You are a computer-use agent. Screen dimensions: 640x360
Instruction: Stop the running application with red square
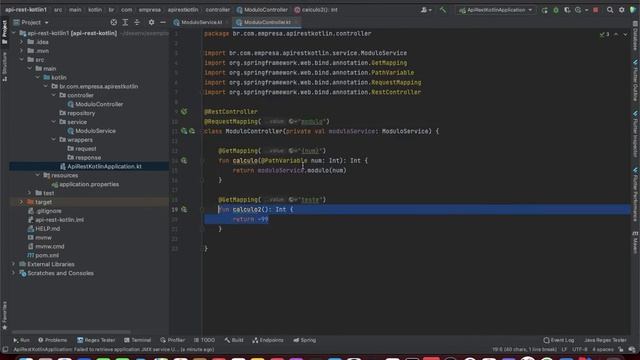pyautogui.click(x=596, y=10)
